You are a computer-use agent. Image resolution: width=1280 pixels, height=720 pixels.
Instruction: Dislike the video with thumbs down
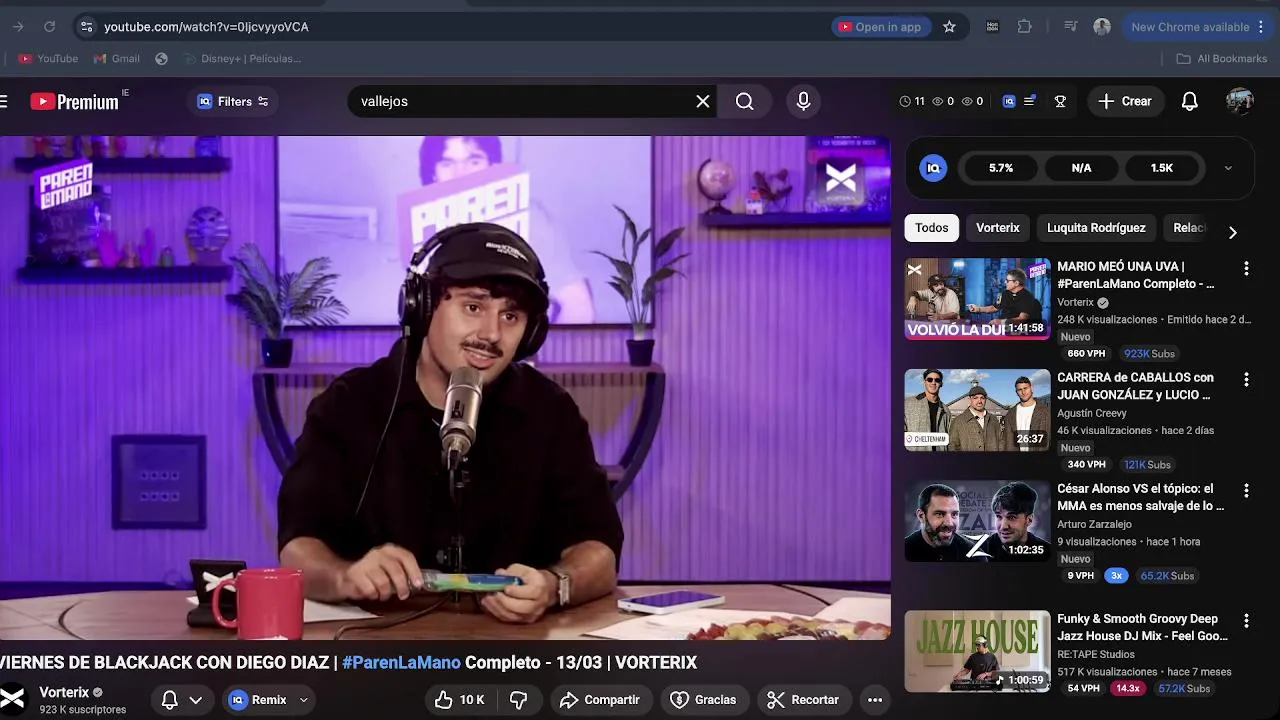coord(519,700)
